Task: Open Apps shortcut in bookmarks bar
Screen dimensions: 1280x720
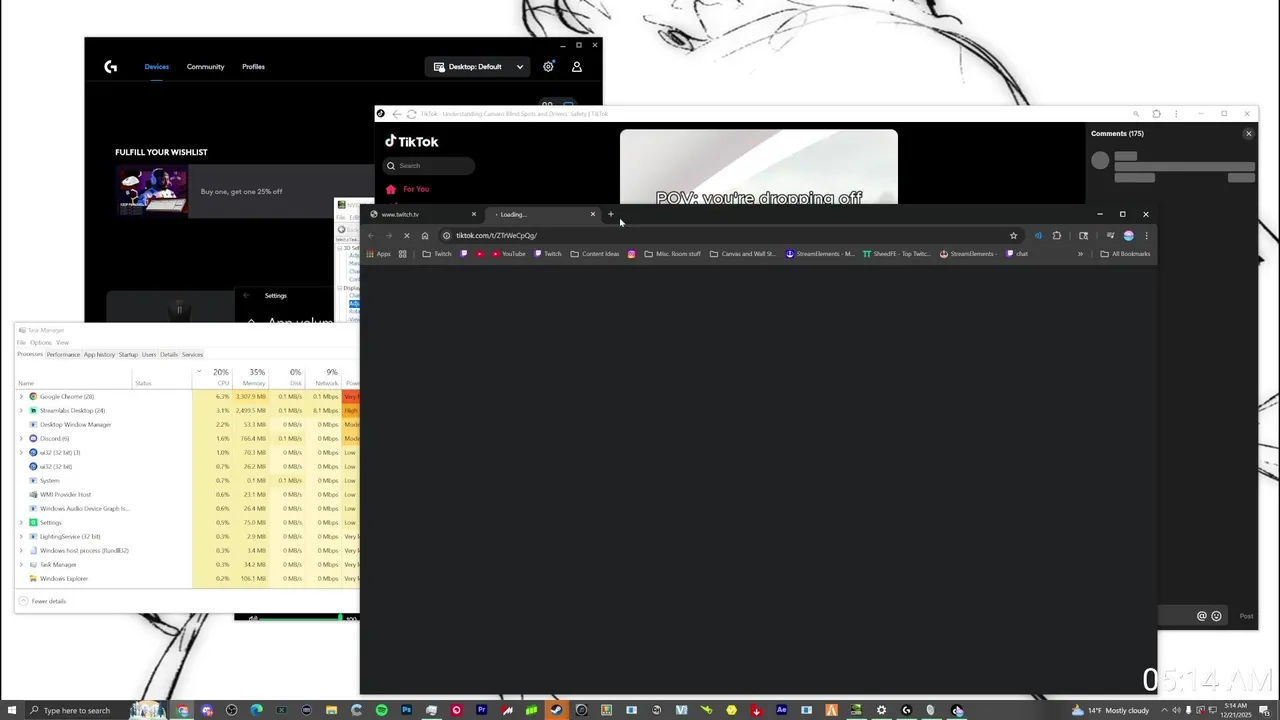Action: 377,254
